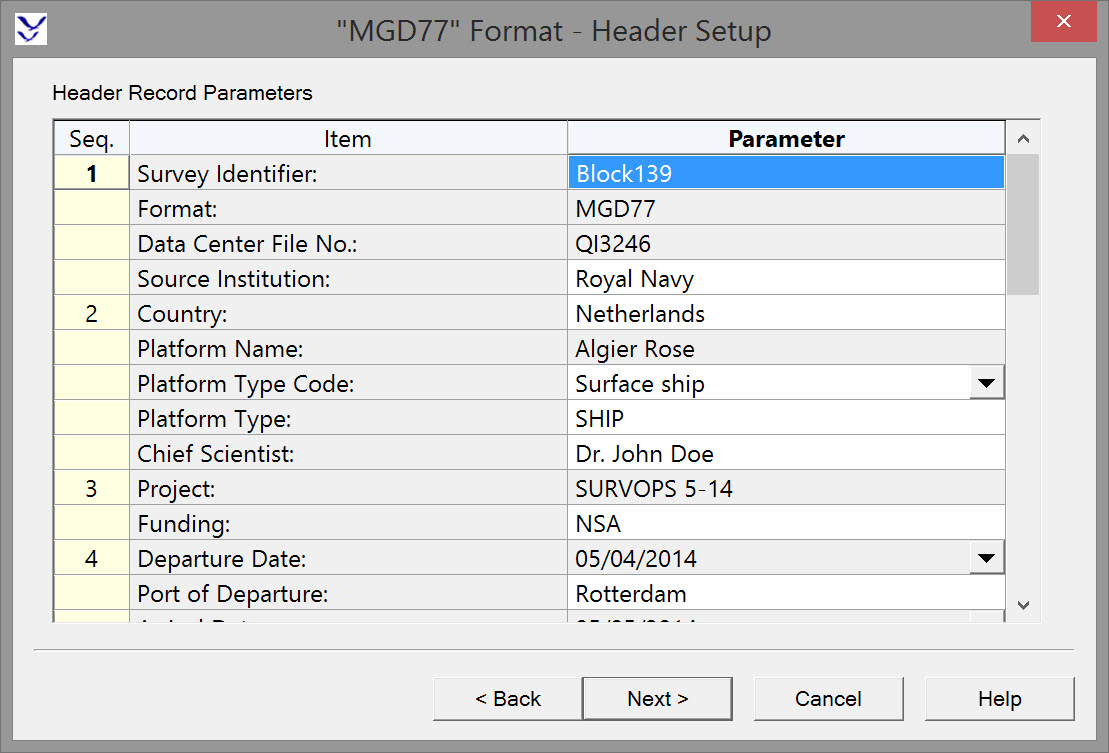Click the Next button
The height and width of the screenshot is (753, 1109).
(657, 699)
